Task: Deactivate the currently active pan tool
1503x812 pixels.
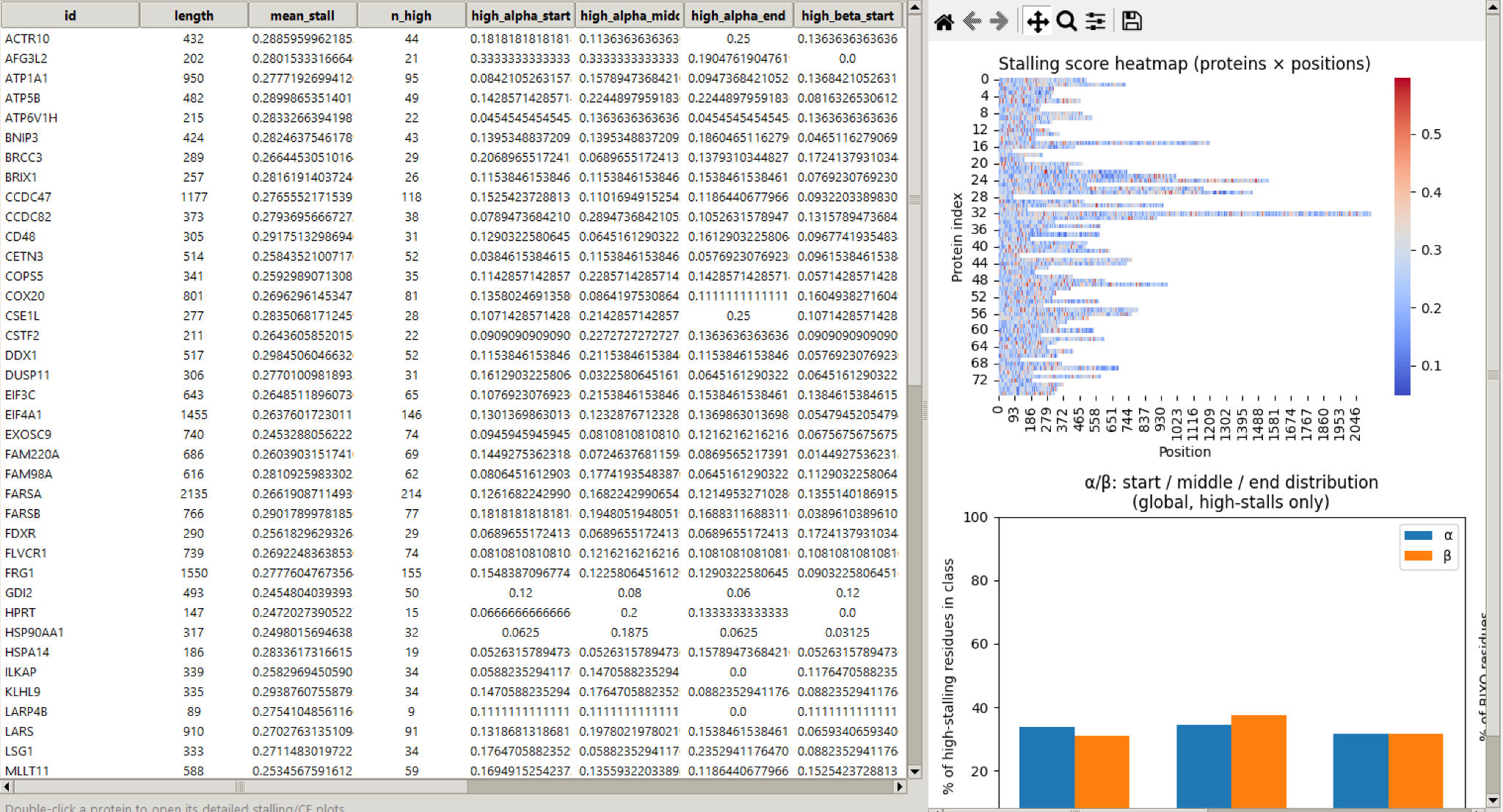Action: 1038,21
